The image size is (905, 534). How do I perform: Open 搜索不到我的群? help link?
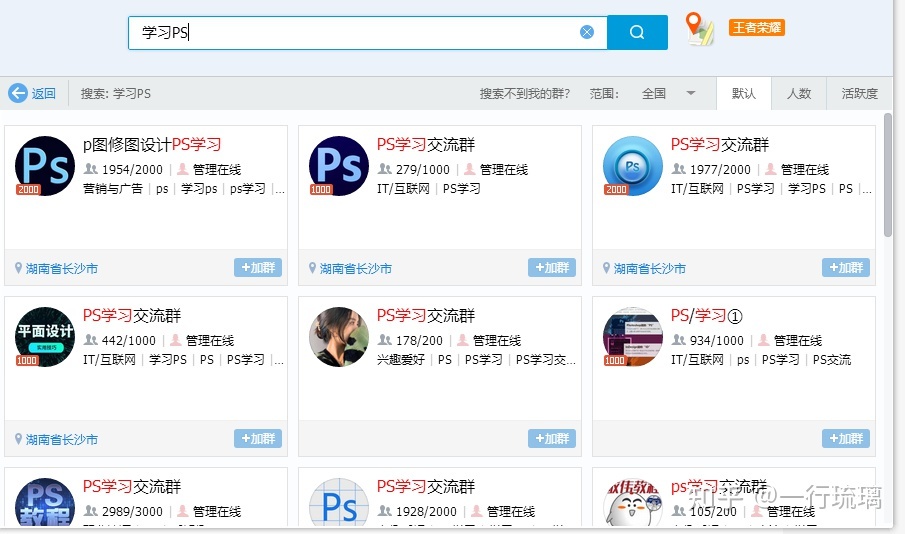[525, 94]
